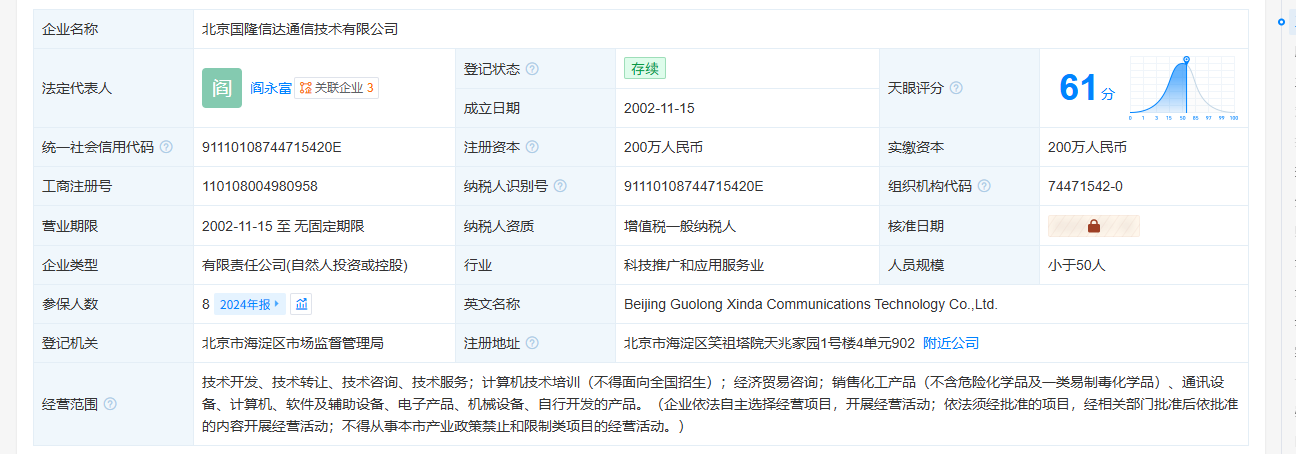Screen dimensions: 1296x454
Task: Select registration number 110108004980958
Action: coord(260,186)
